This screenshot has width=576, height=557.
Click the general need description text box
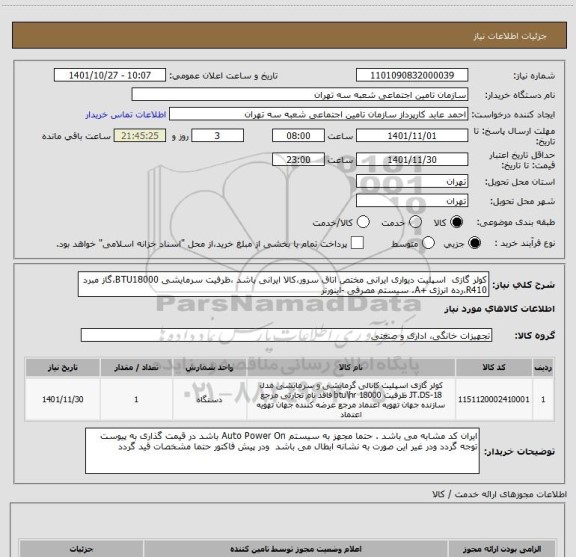coord(284,284)
